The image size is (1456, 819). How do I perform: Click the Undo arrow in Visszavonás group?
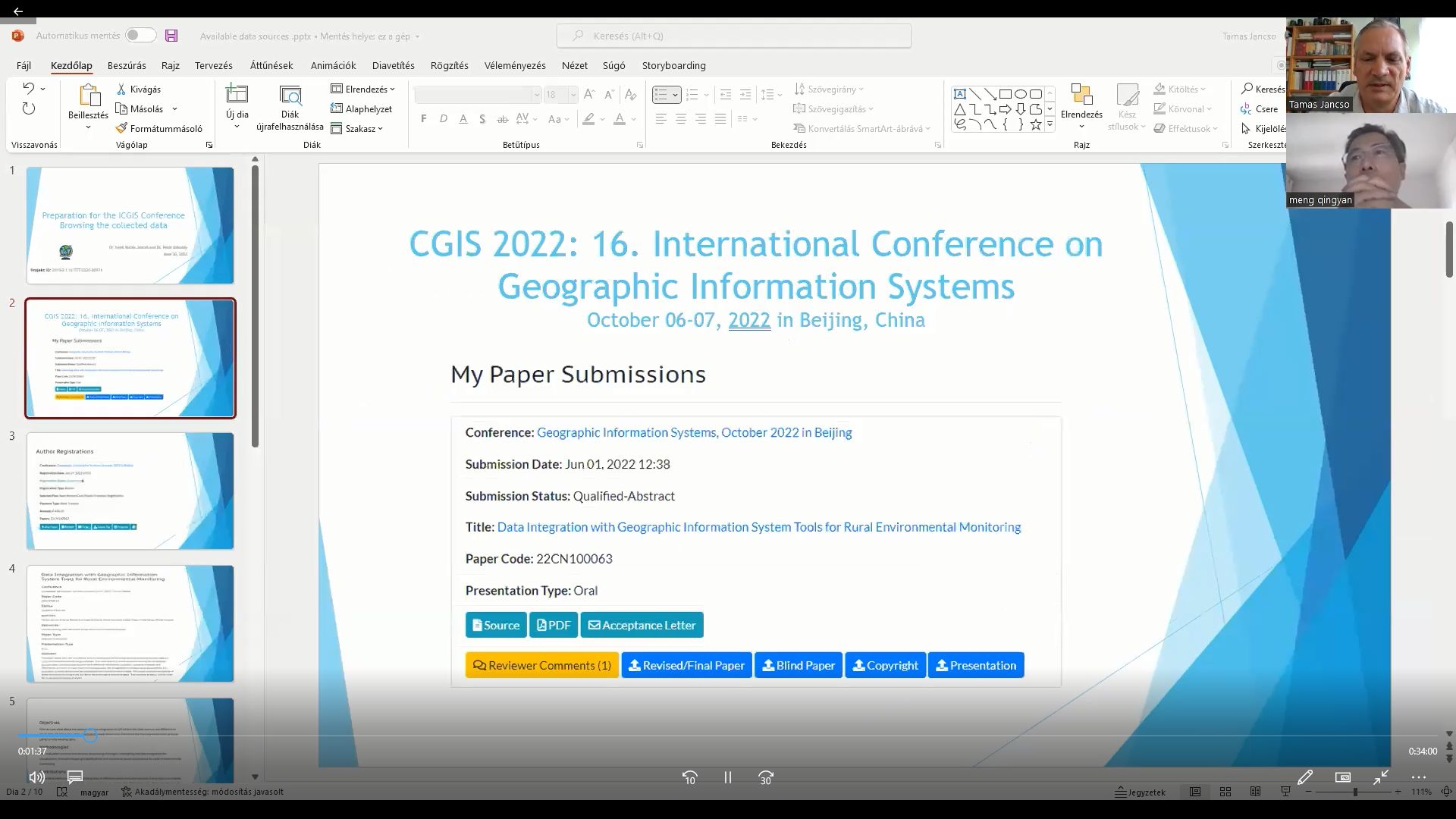(29, 89)
